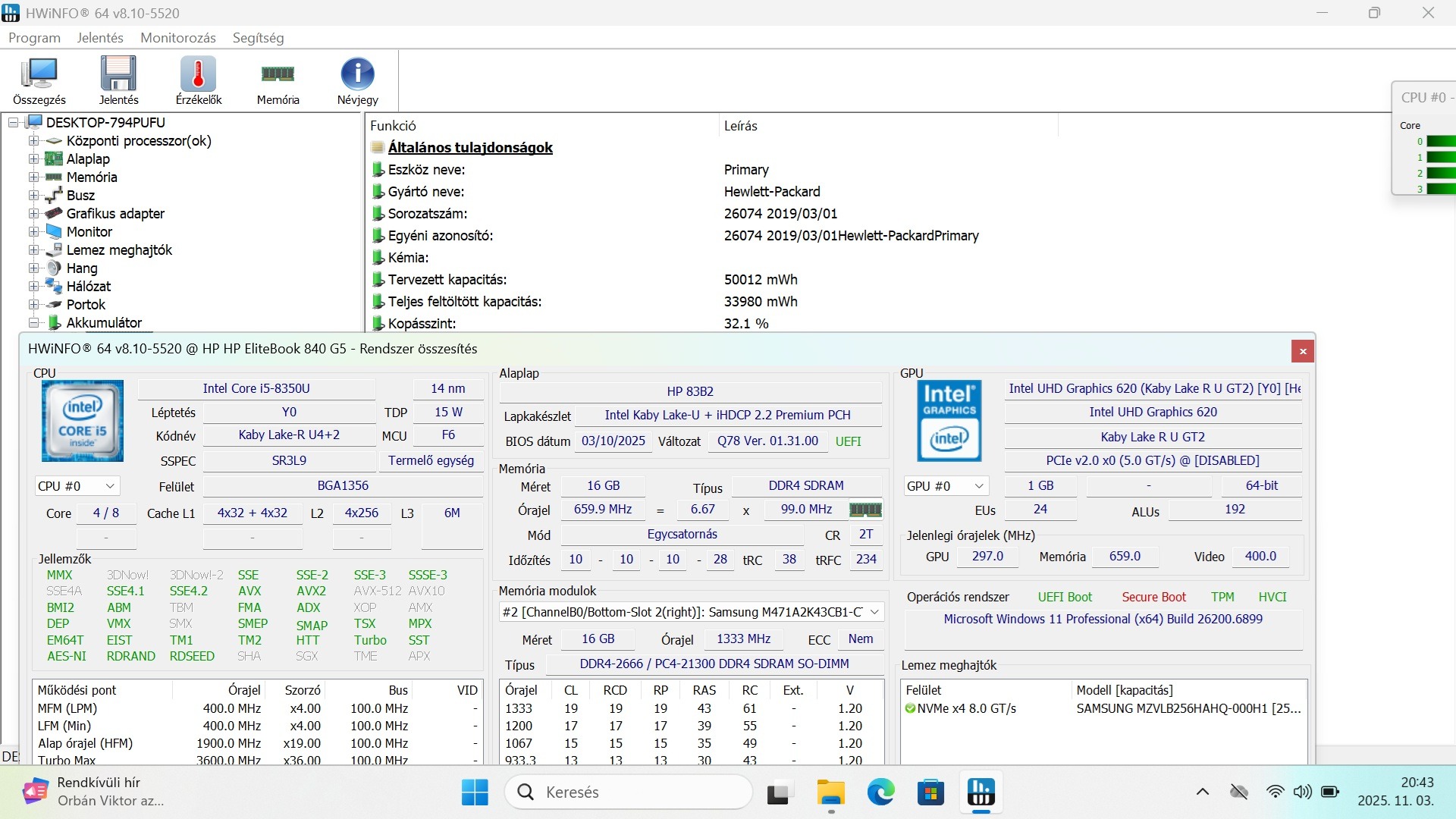
Task: Expand the Központi processzor(ok) tree node
Action: [33, 141]
